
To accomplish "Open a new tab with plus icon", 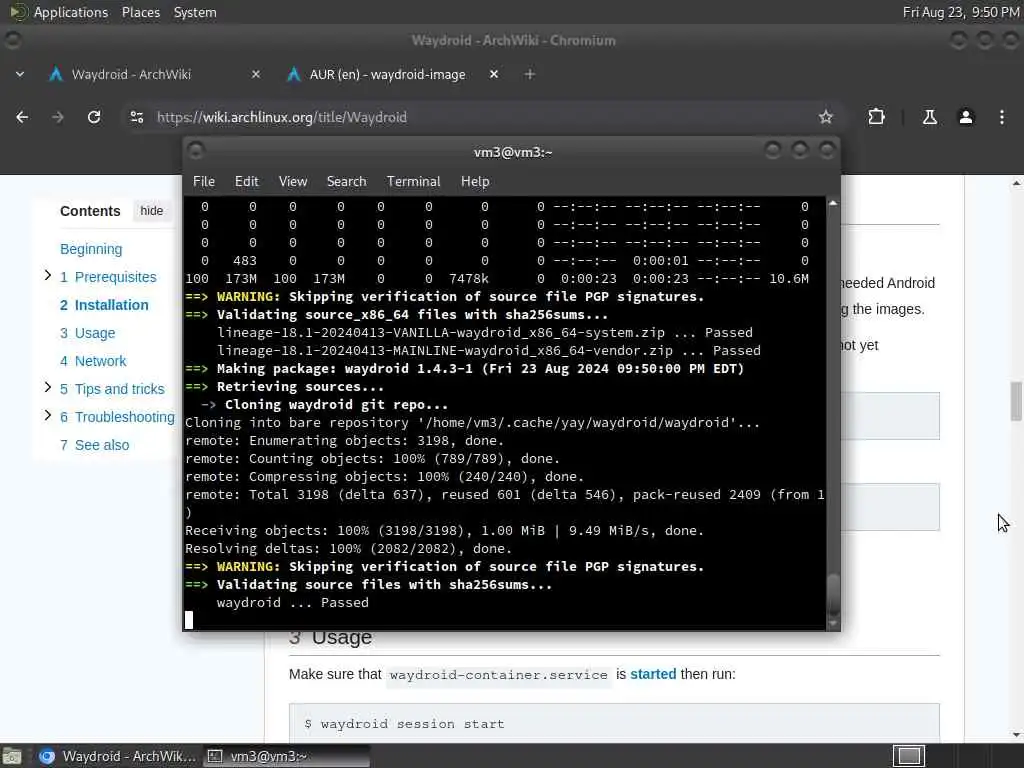I will (530, 74).
